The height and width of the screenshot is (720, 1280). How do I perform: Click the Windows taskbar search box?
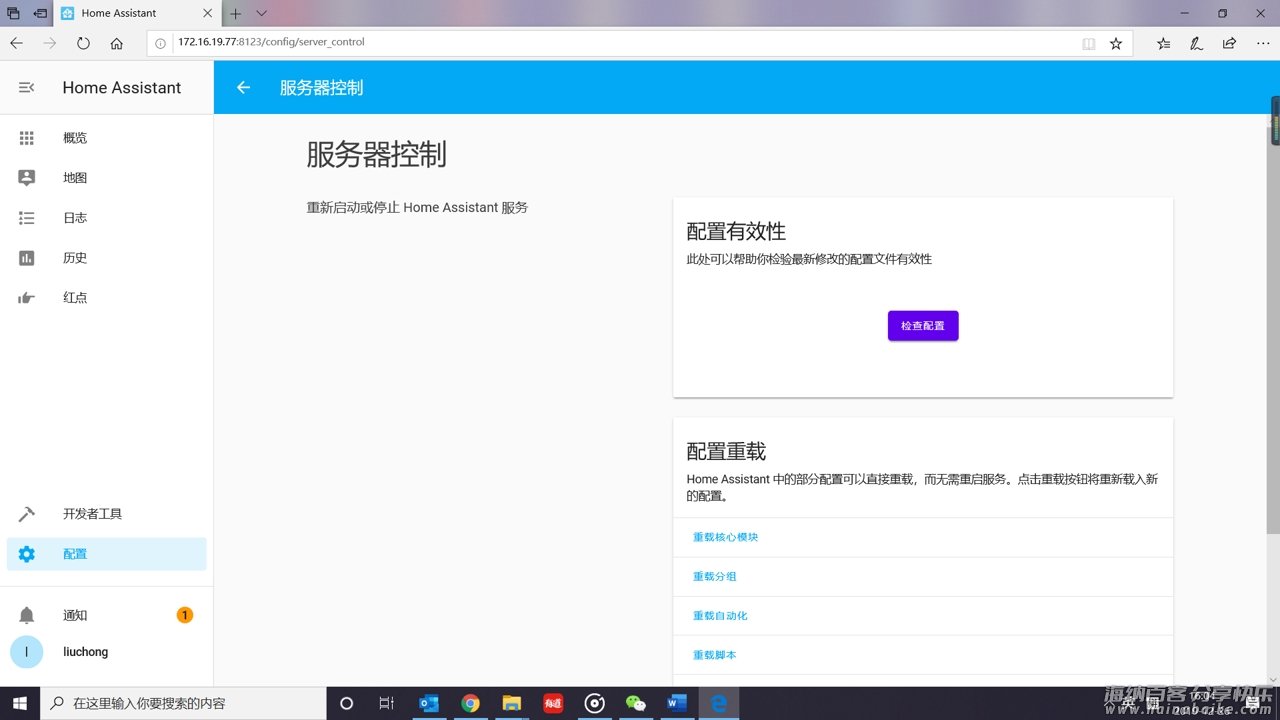point(180,703)
